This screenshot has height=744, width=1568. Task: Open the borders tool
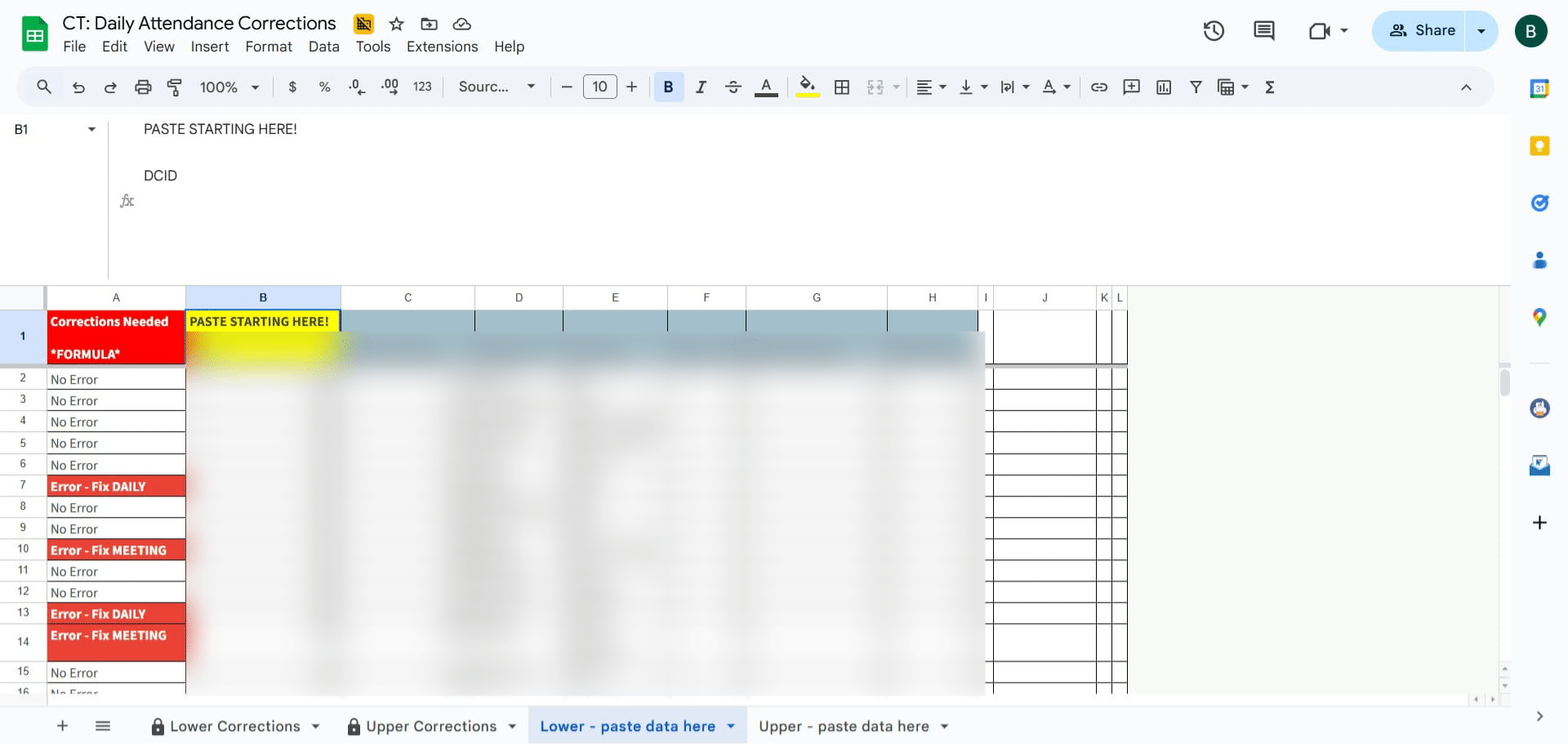point(842,87)
